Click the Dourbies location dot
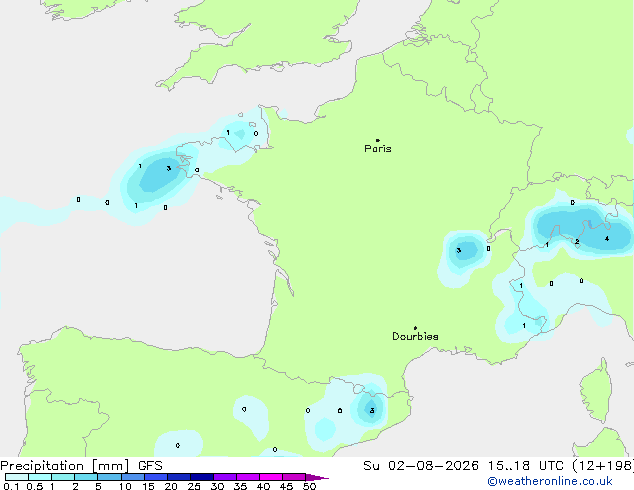The width and height of the screenshot is (634, 490). coord(415,328)
